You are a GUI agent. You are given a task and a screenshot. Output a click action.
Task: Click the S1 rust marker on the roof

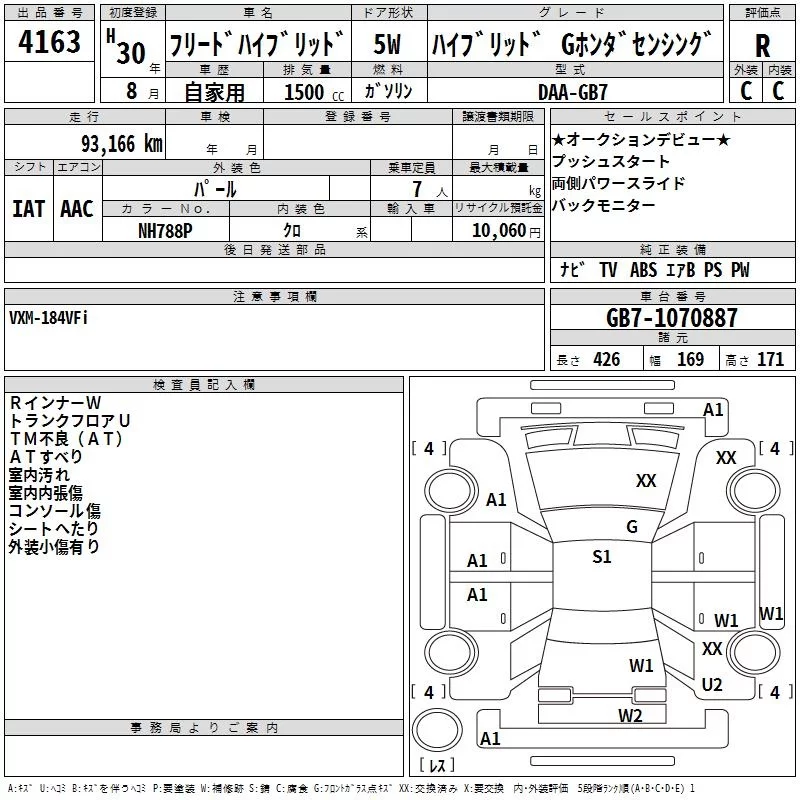pyautogui.click(x=601, y=557)
